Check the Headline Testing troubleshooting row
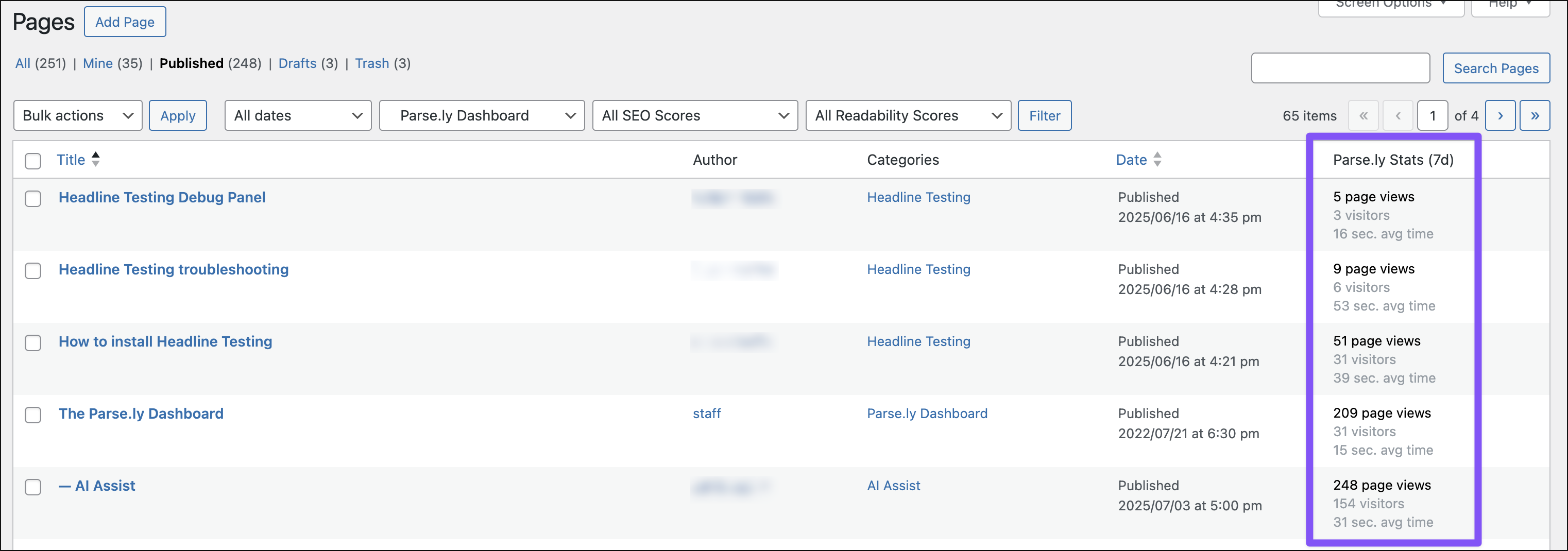Viewport: 1568px width, 551px height. point(33,271)
